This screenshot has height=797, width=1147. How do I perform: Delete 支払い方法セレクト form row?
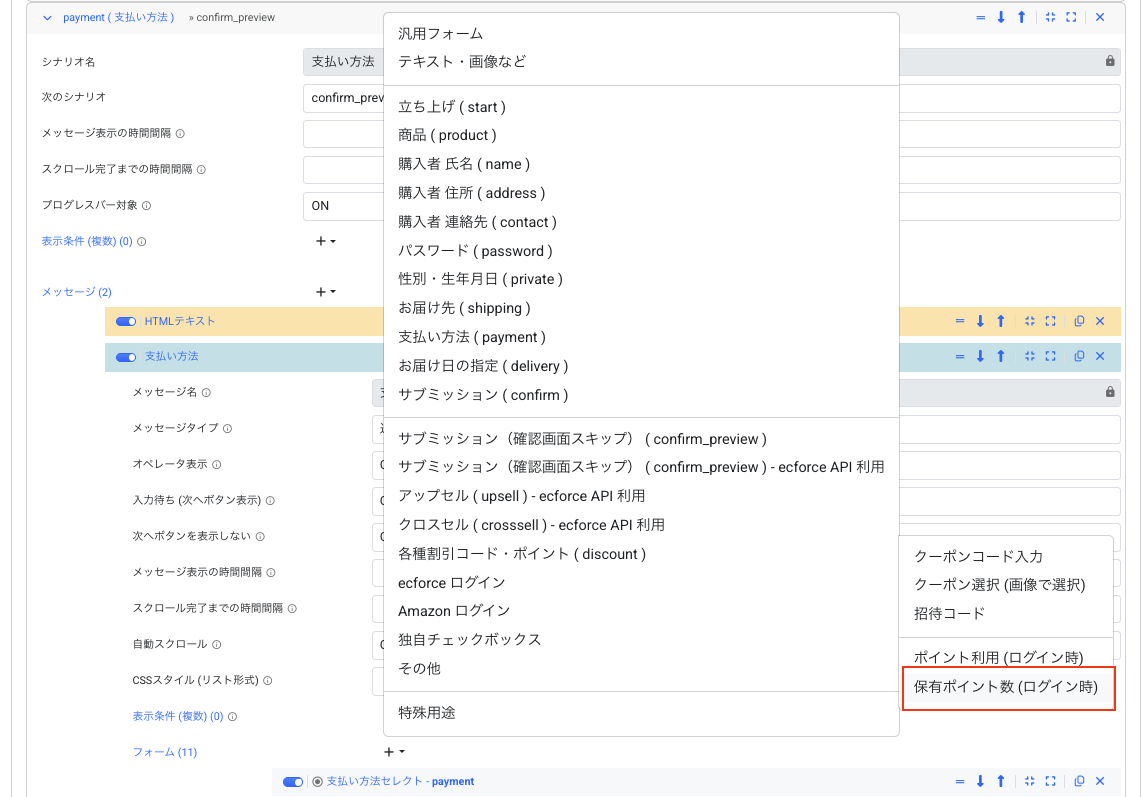pos(1100,781)
